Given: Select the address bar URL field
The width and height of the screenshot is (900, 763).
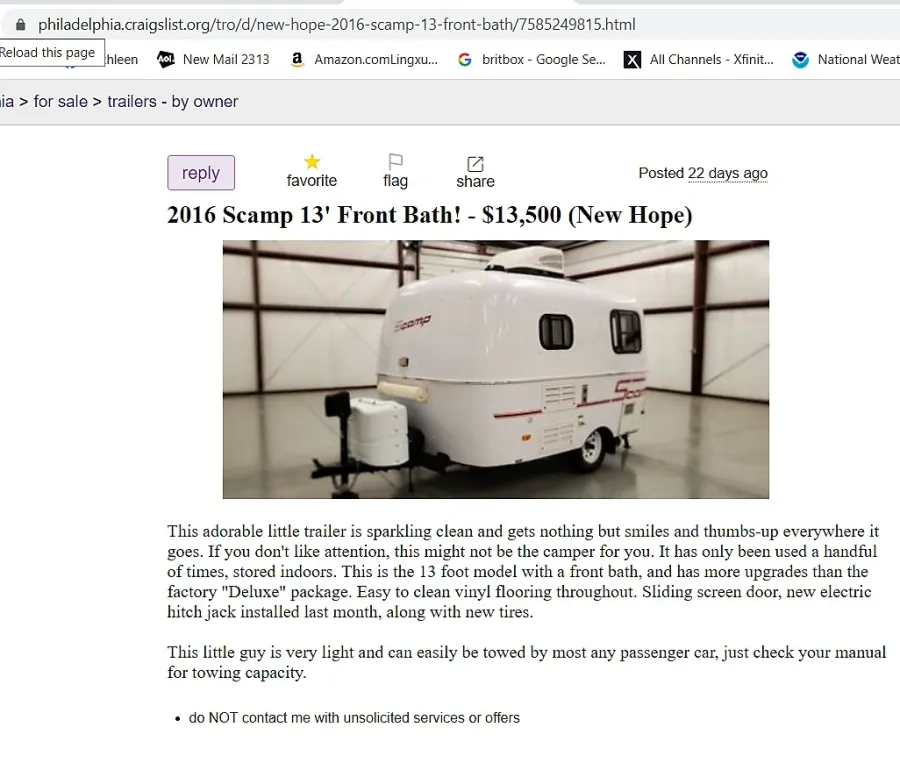Looking at the screenshot, I should 336,25.
